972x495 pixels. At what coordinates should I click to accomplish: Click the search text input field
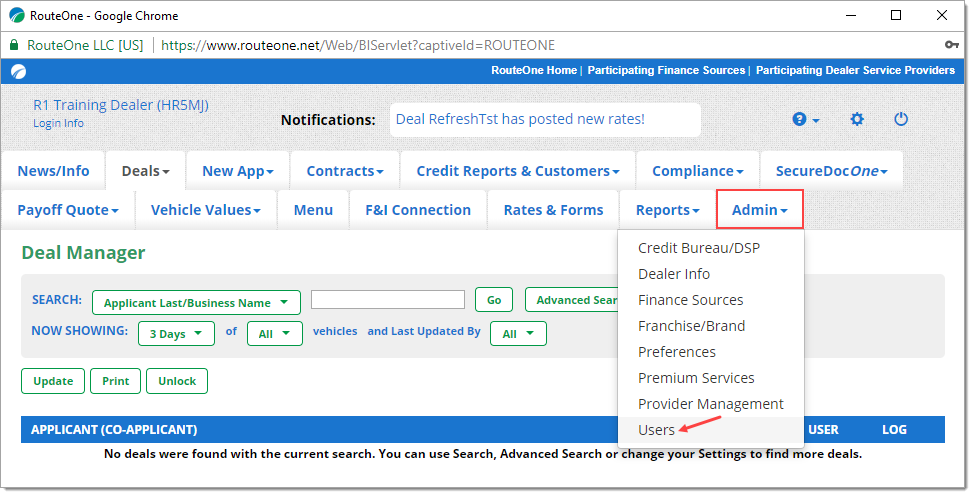pos(388,299)
